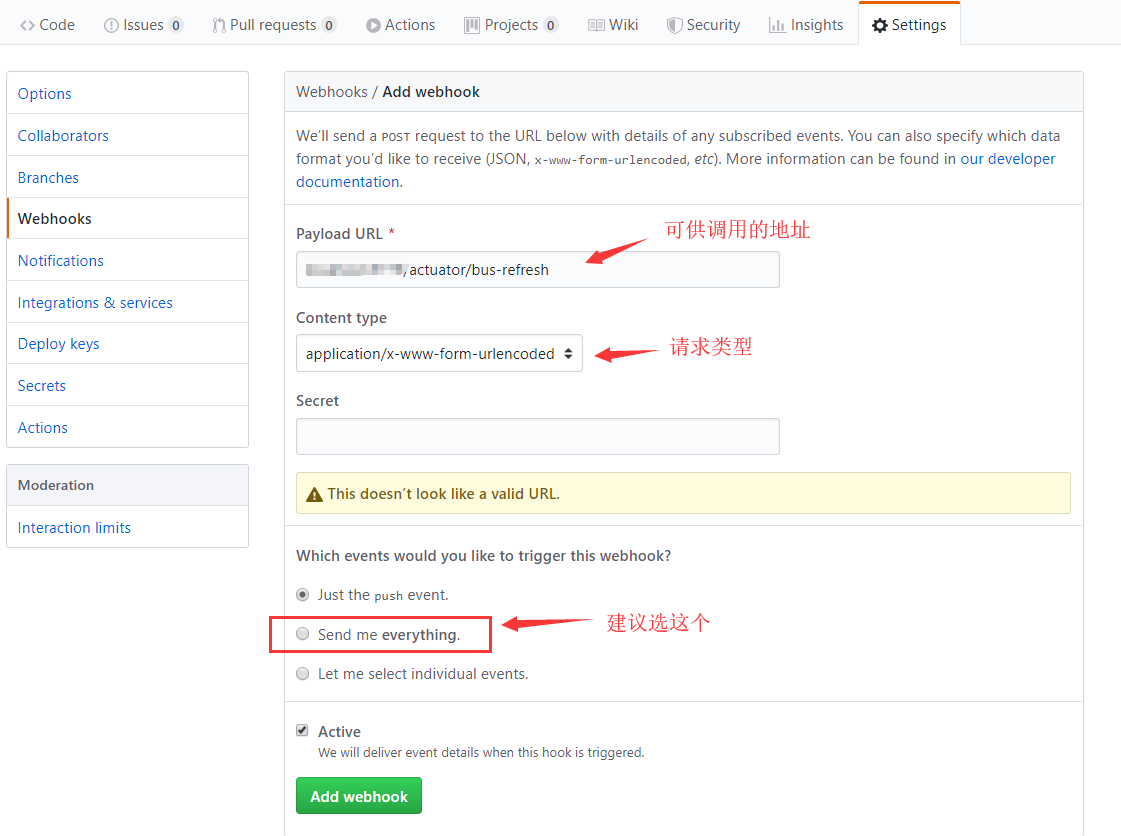Screen dimensions: 1121x836
Task: Select 'Just the push event' radio
Action: pyautogui.click(x=303, y=594)
